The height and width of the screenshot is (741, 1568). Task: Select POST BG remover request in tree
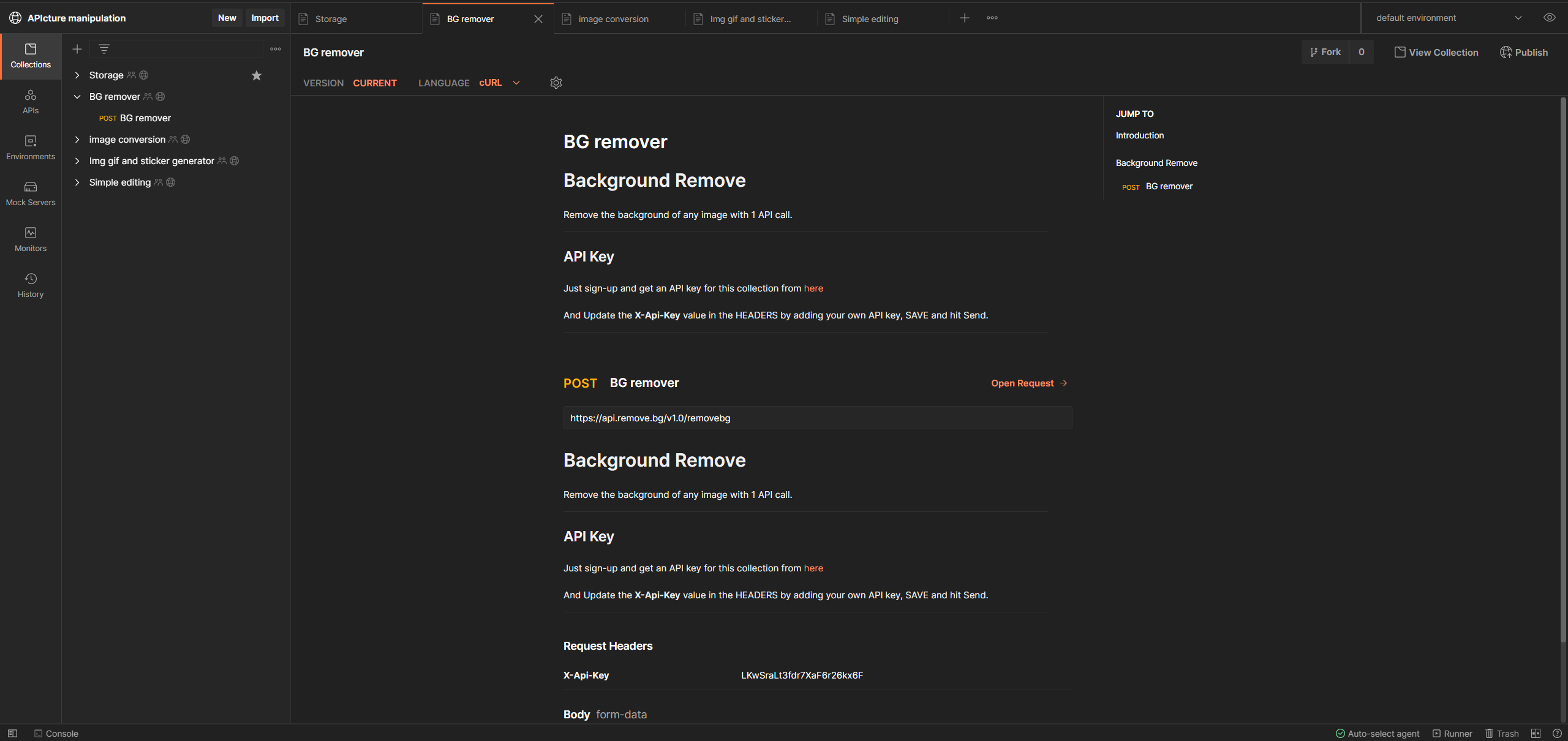pos(145,118)
